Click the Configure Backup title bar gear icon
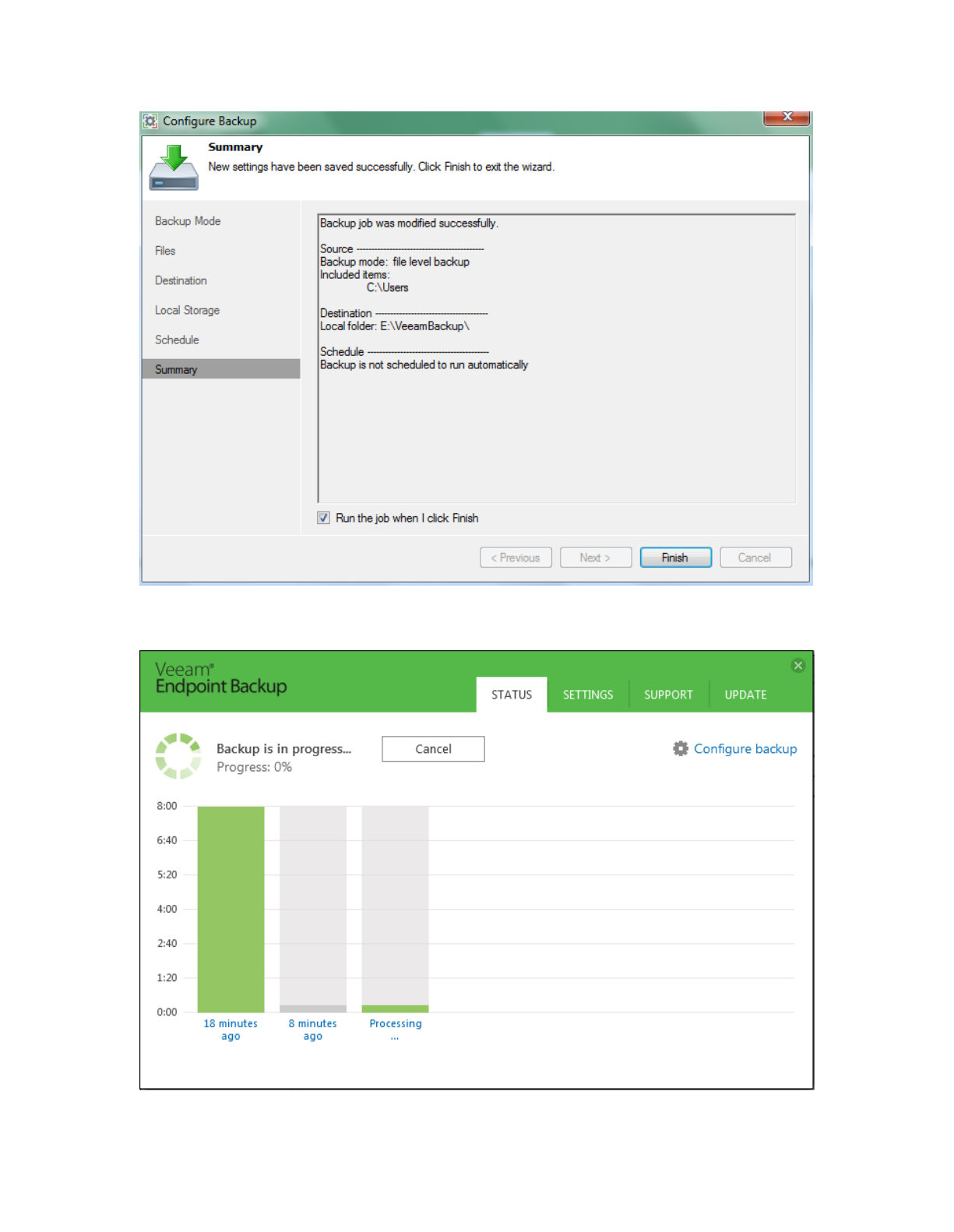 coord(150,121)
